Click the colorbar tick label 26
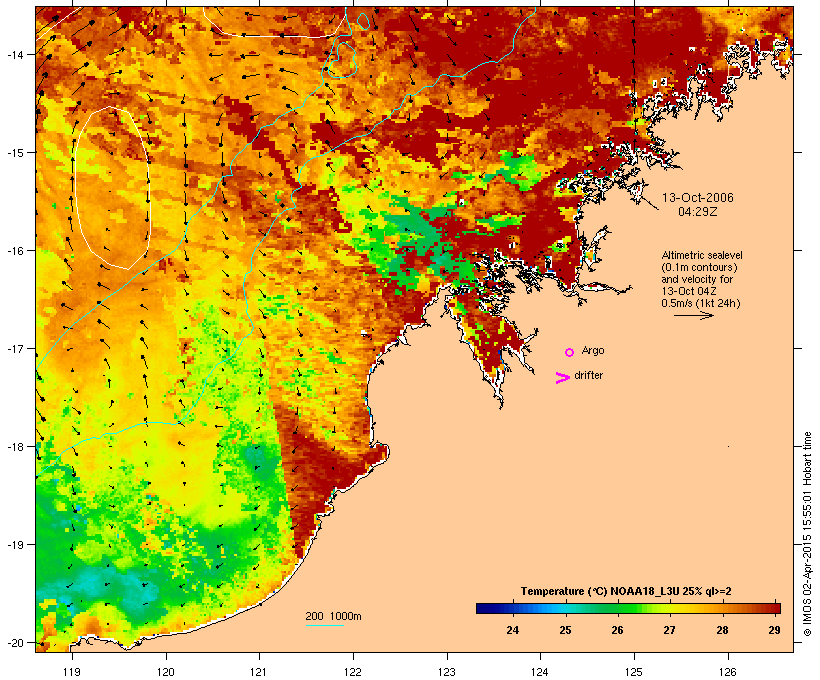The image size is (820, 680). [x=618, y=630]
